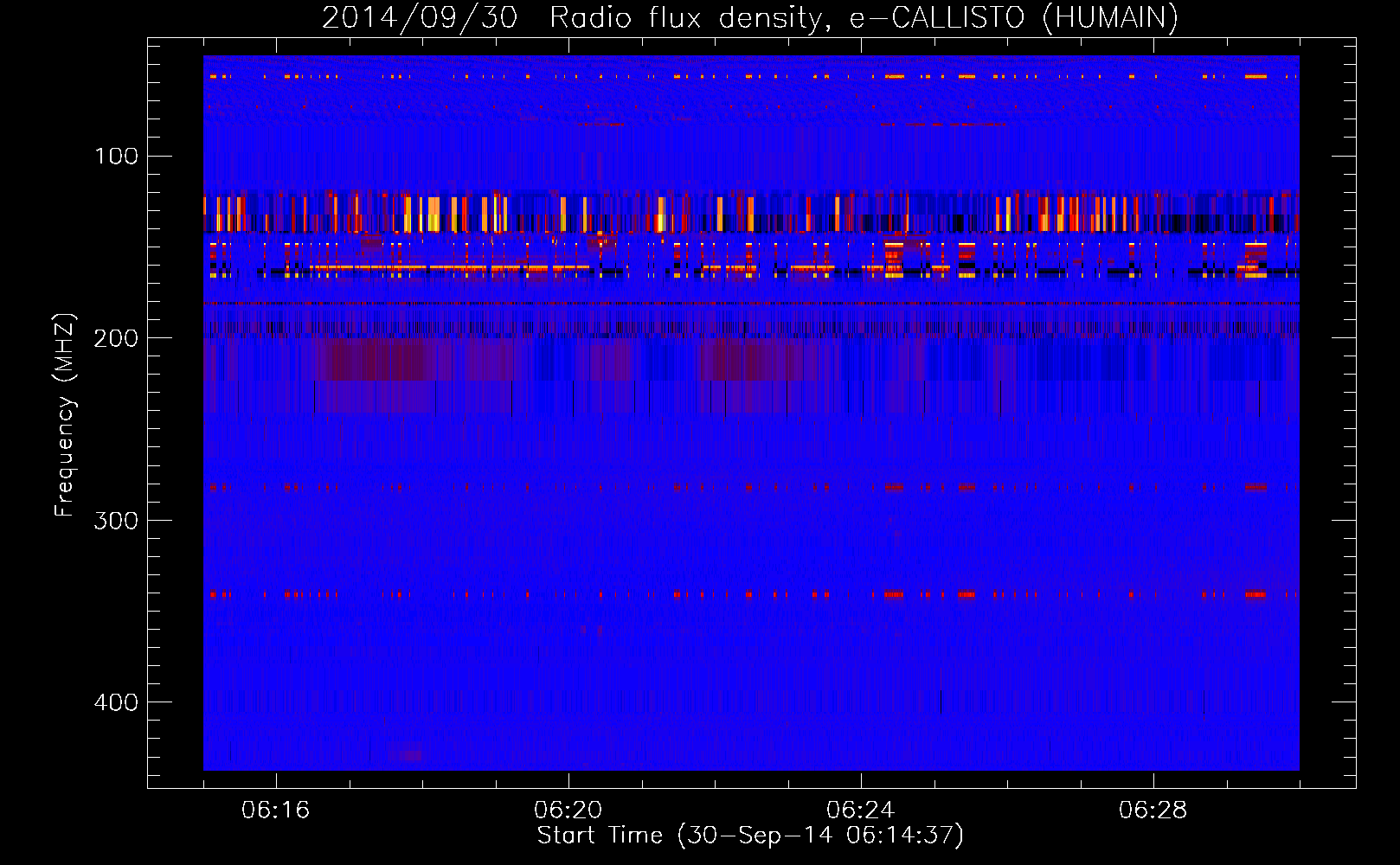Click the 06:24 time tick label

(x=861, y=810)
